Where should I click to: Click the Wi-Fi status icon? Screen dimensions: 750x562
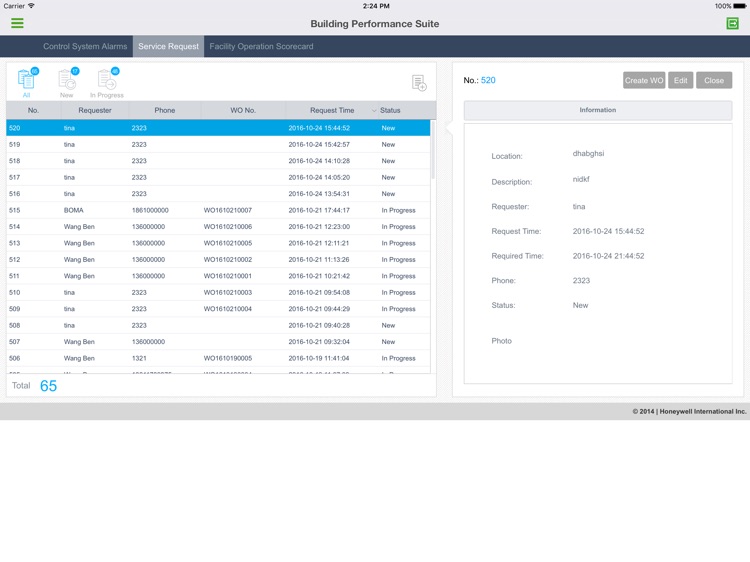click(x=32, y=6)
